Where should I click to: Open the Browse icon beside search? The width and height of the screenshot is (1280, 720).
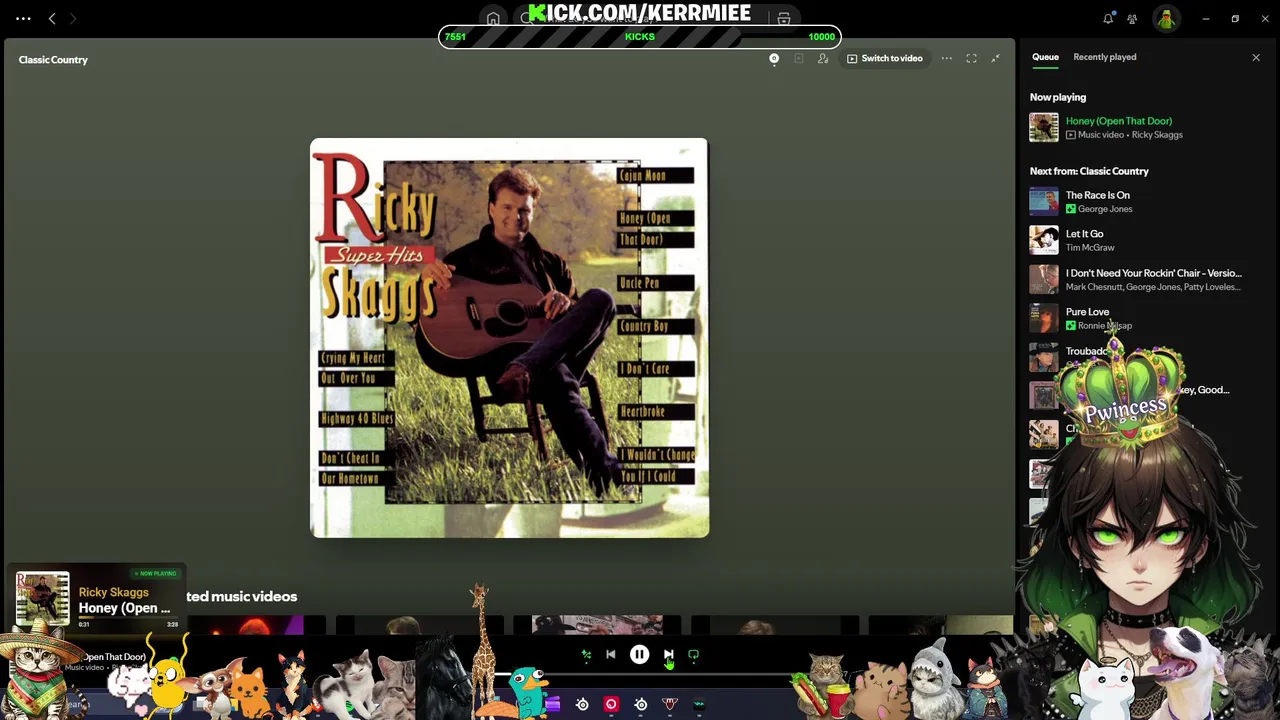[784, 19]
